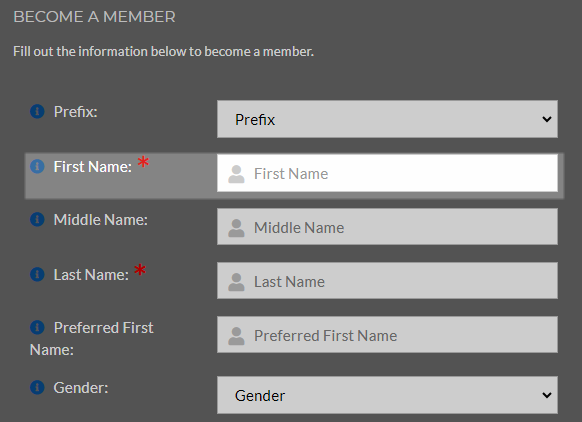Open the Gender dropdown
The image size is (582, 422).
point(387,395)
